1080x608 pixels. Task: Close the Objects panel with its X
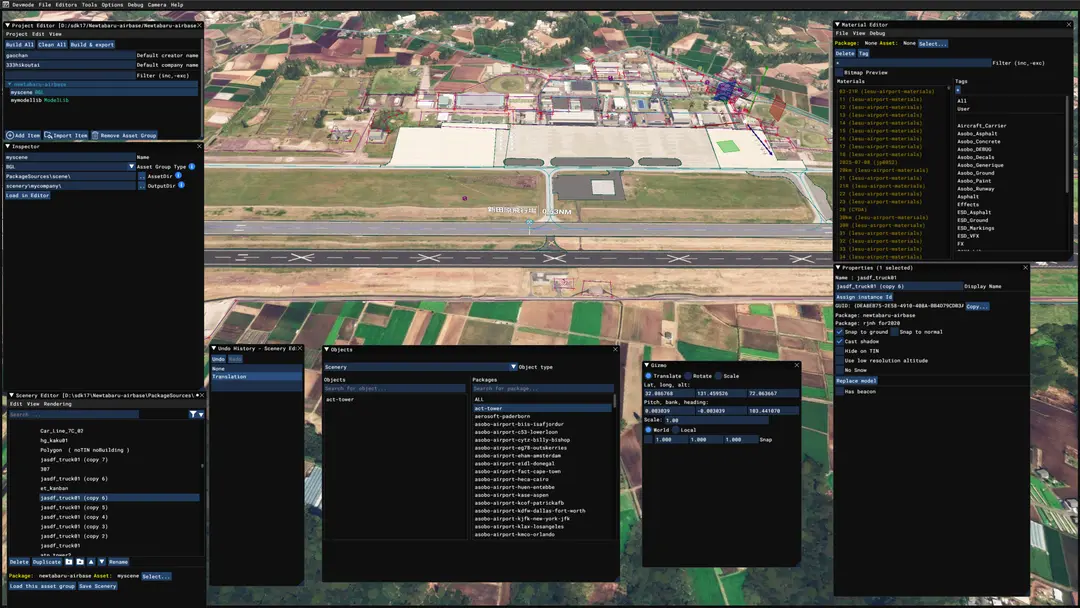point(615,350)
